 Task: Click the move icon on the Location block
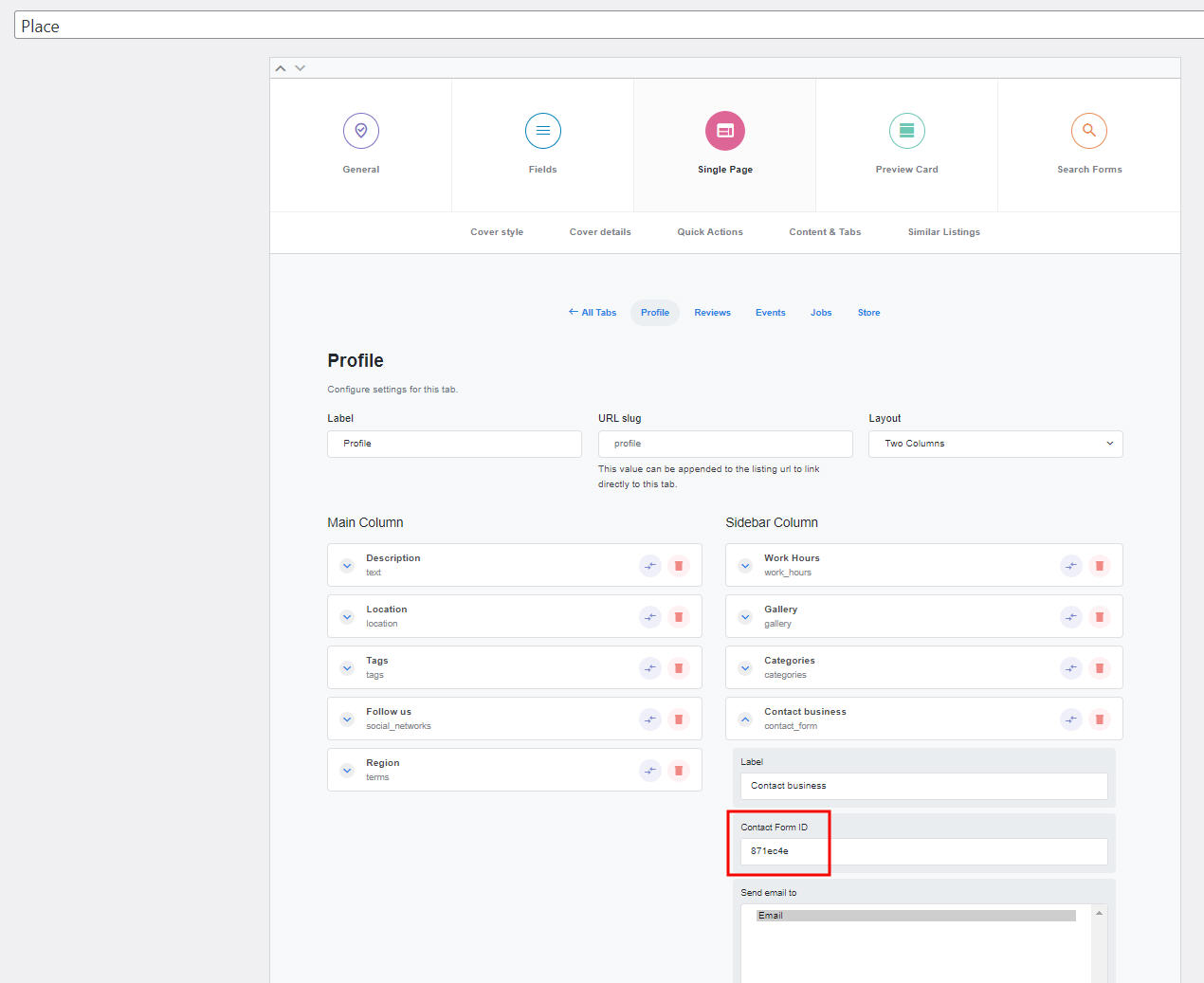click(650, 617)
